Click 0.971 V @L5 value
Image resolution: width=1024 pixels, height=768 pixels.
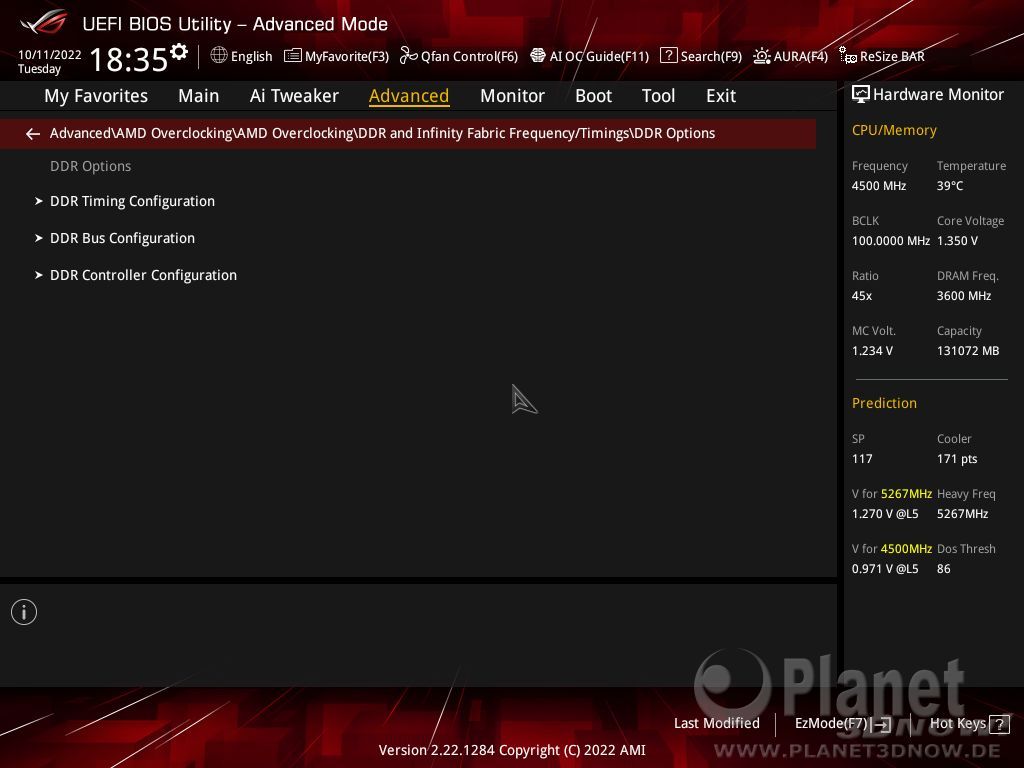[885, 569]
